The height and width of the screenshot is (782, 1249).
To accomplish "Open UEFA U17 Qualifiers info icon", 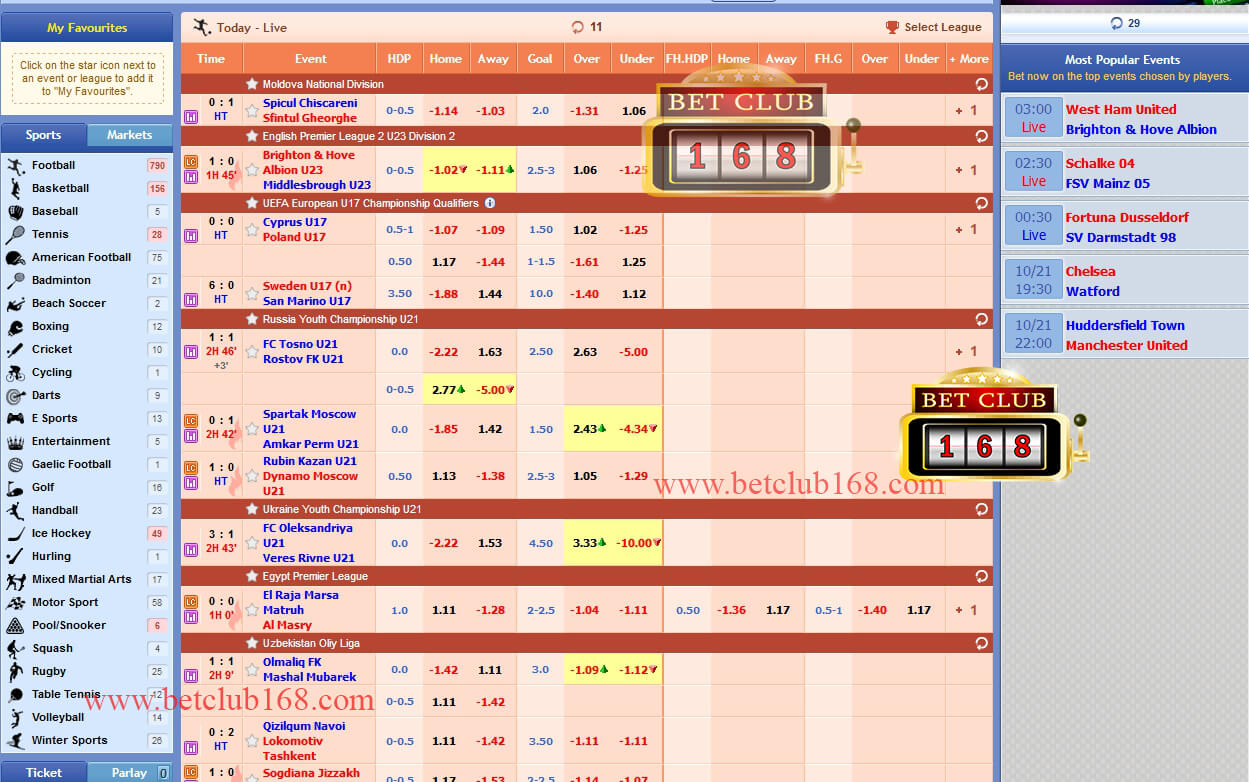I will [490, 203].
